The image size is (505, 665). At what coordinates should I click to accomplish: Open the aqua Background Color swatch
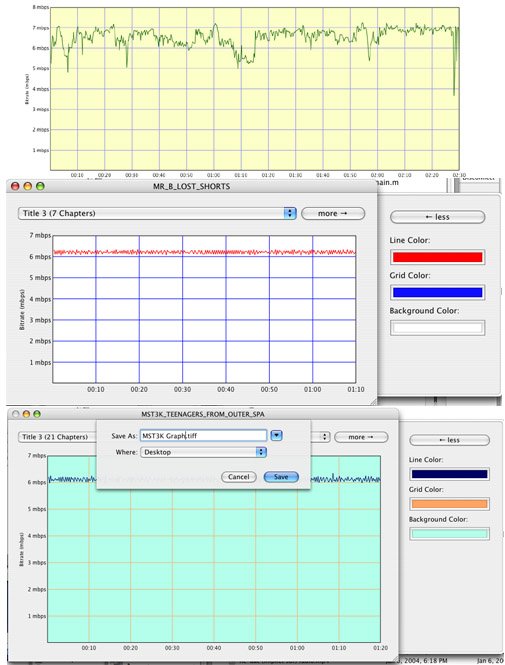coord(449,534)
